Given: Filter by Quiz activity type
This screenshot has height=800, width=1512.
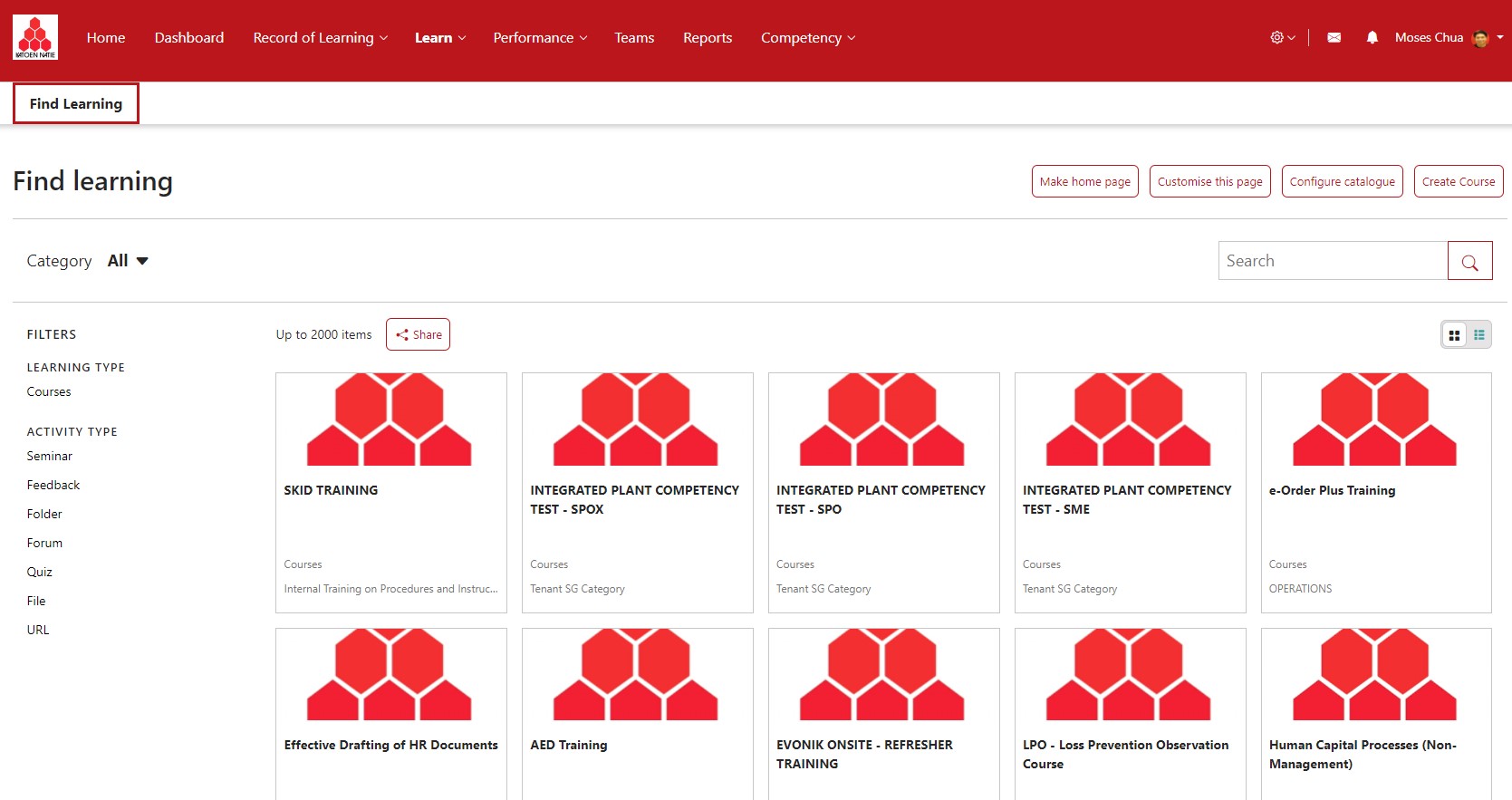Looking at the screenshot, I should tap(40, 572).
